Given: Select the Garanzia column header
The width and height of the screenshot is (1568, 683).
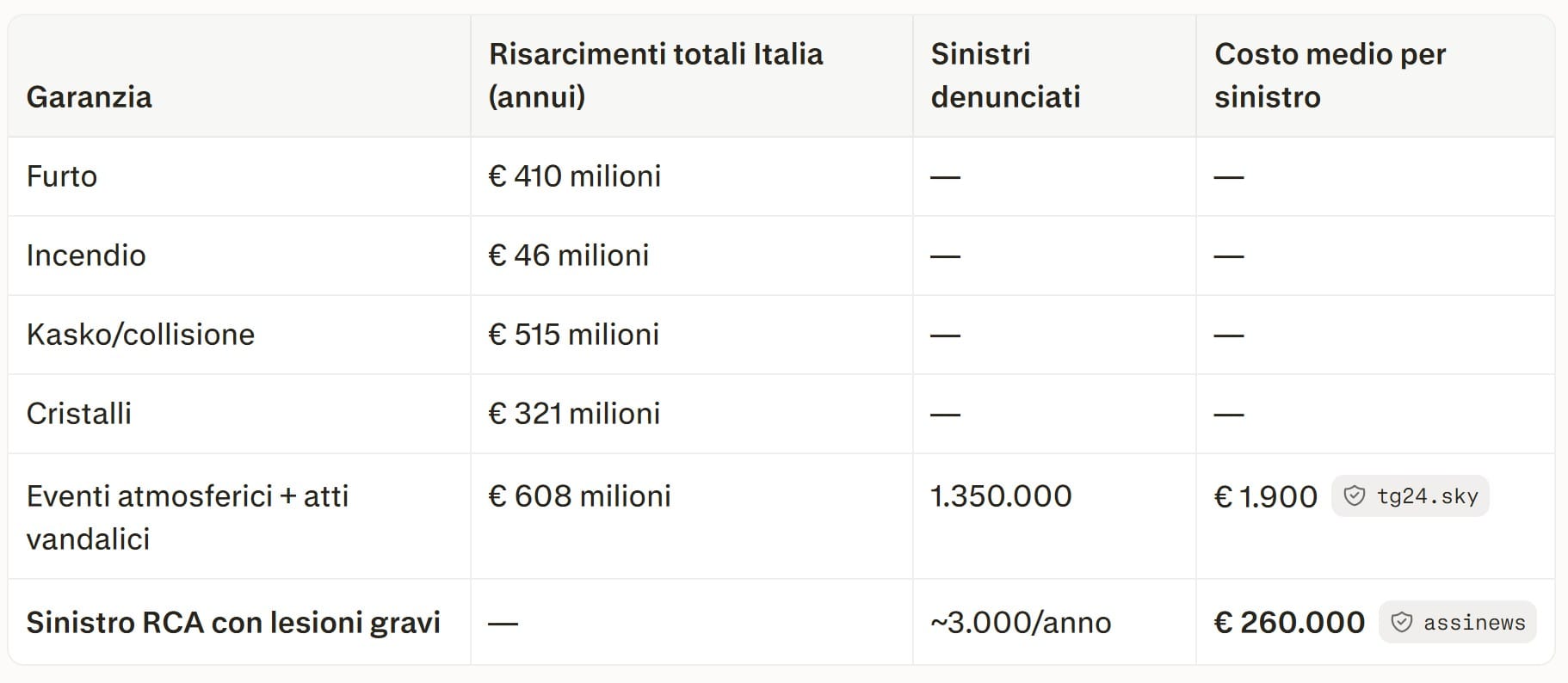Looking at the screenshot, I should [x=90, y=96].
